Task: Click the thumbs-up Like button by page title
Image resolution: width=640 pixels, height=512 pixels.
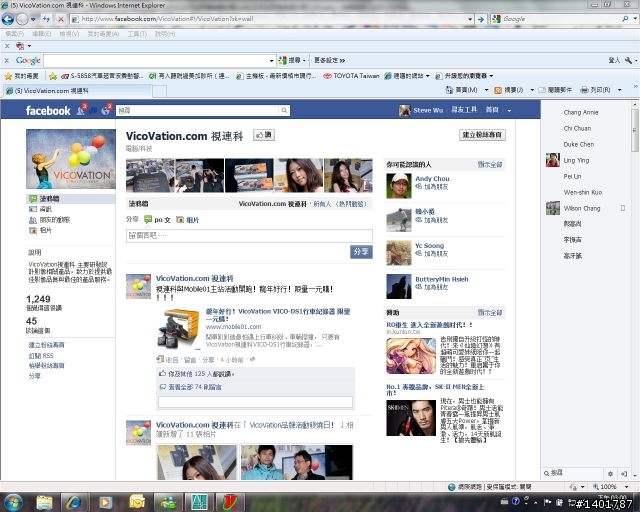Action: 264,135
